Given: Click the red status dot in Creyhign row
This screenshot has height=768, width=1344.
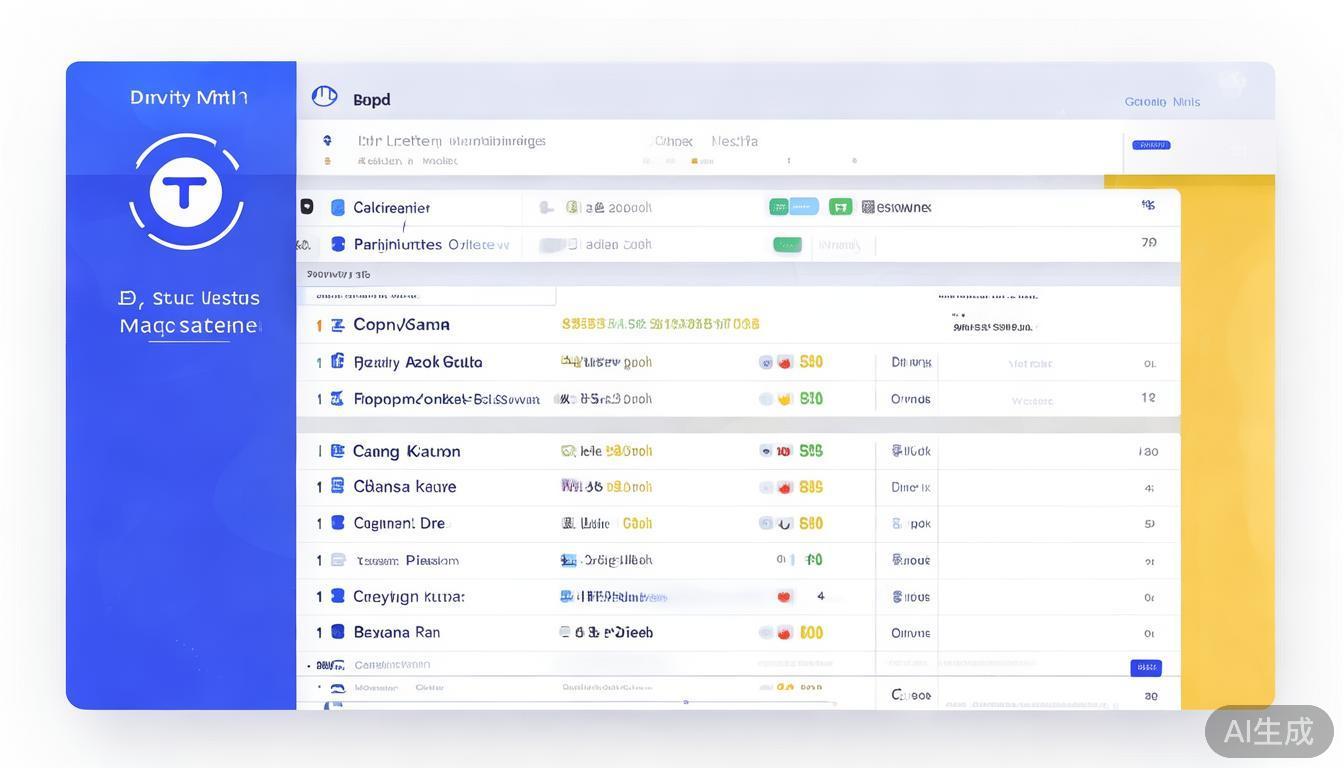Looking at the screenshot, I should click(784, 597).
